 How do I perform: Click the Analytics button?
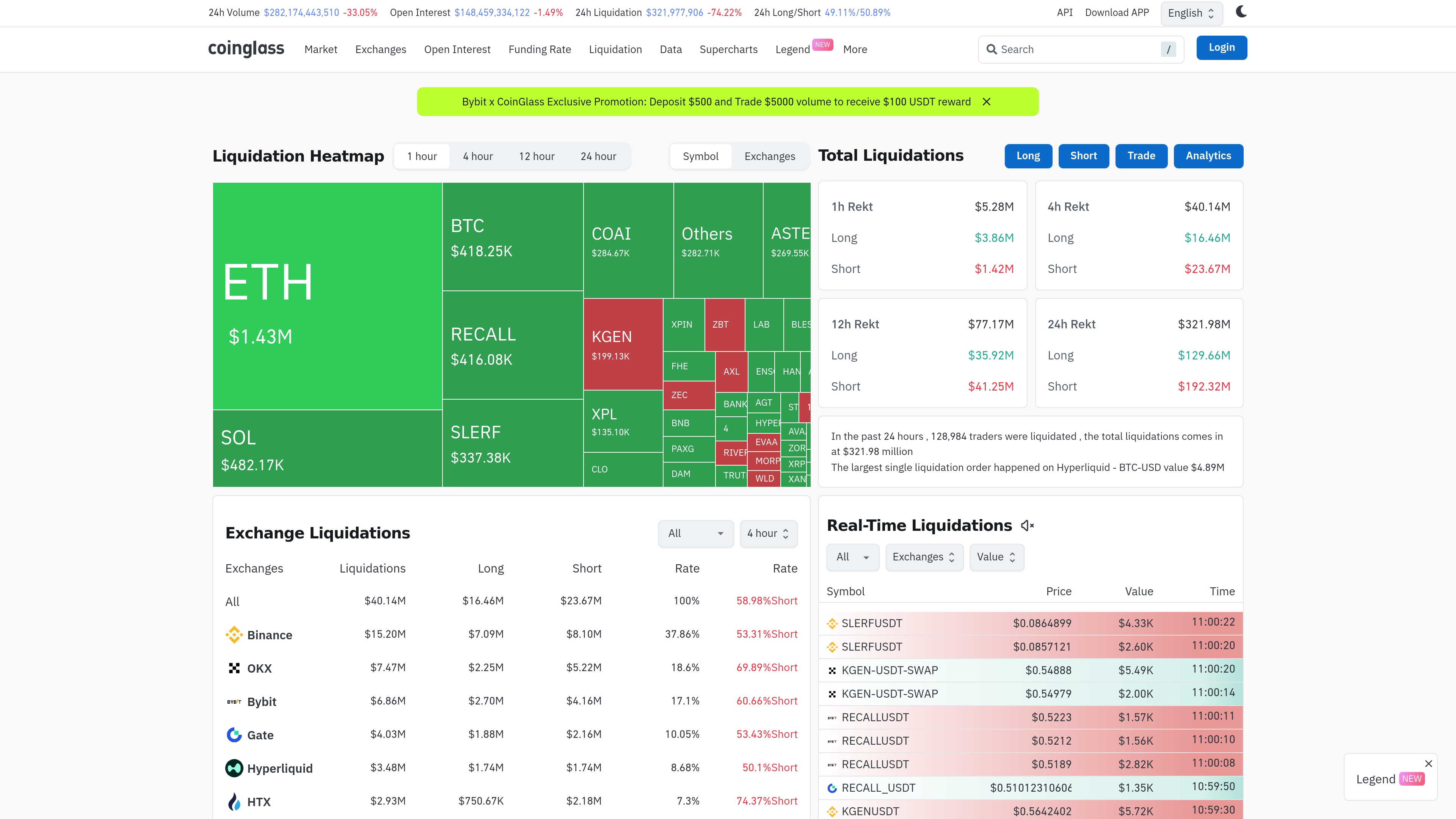coord(1208,156)
